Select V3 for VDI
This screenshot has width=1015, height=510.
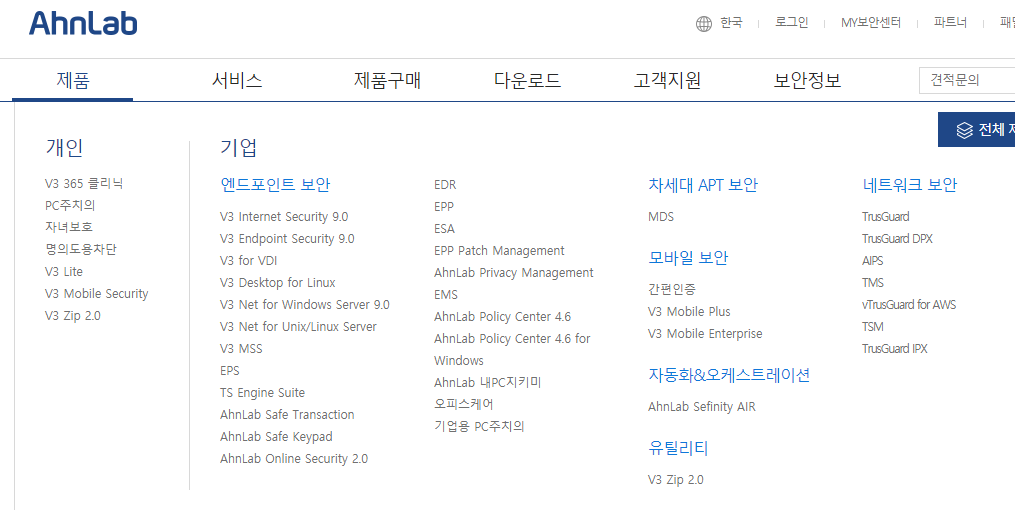248,261
